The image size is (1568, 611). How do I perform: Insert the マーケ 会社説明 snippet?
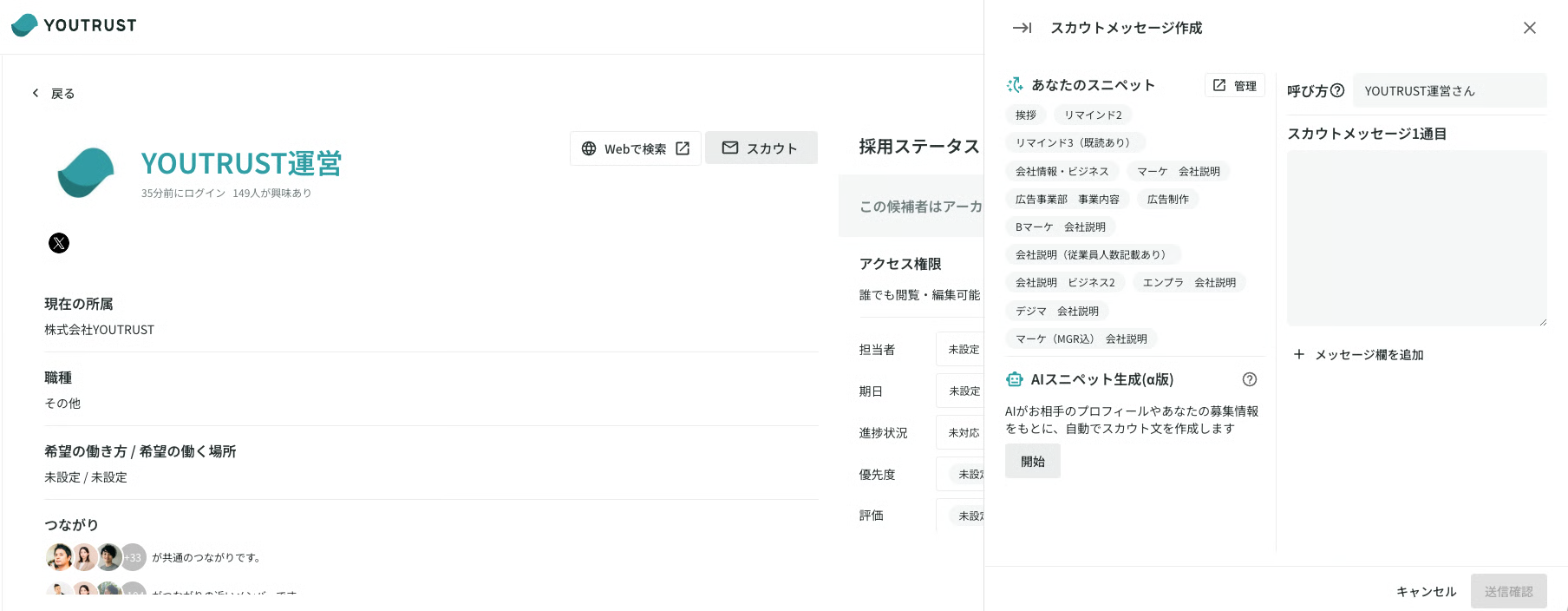[x=1179, y=171]
